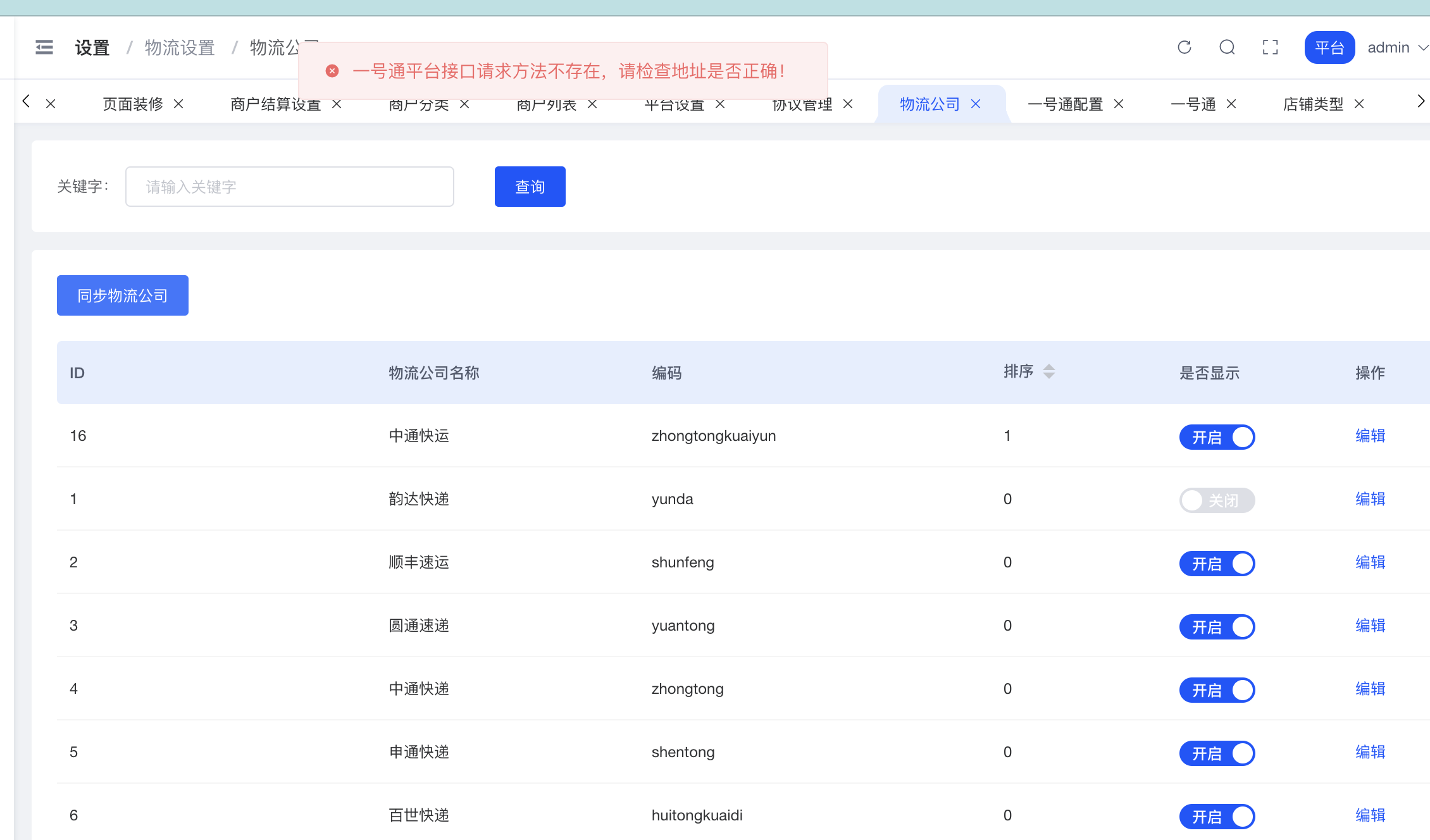Viewport: 1430px width, 840px height.
Task: Click the error message alert icon
Action: [x=332, y=71]
